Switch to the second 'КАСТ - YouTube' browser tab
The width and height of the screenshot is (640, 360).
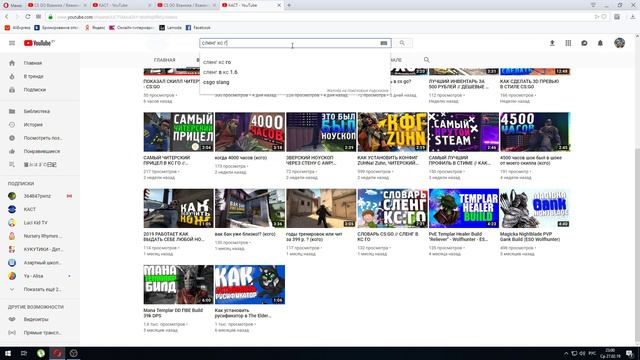click(251, 5)
